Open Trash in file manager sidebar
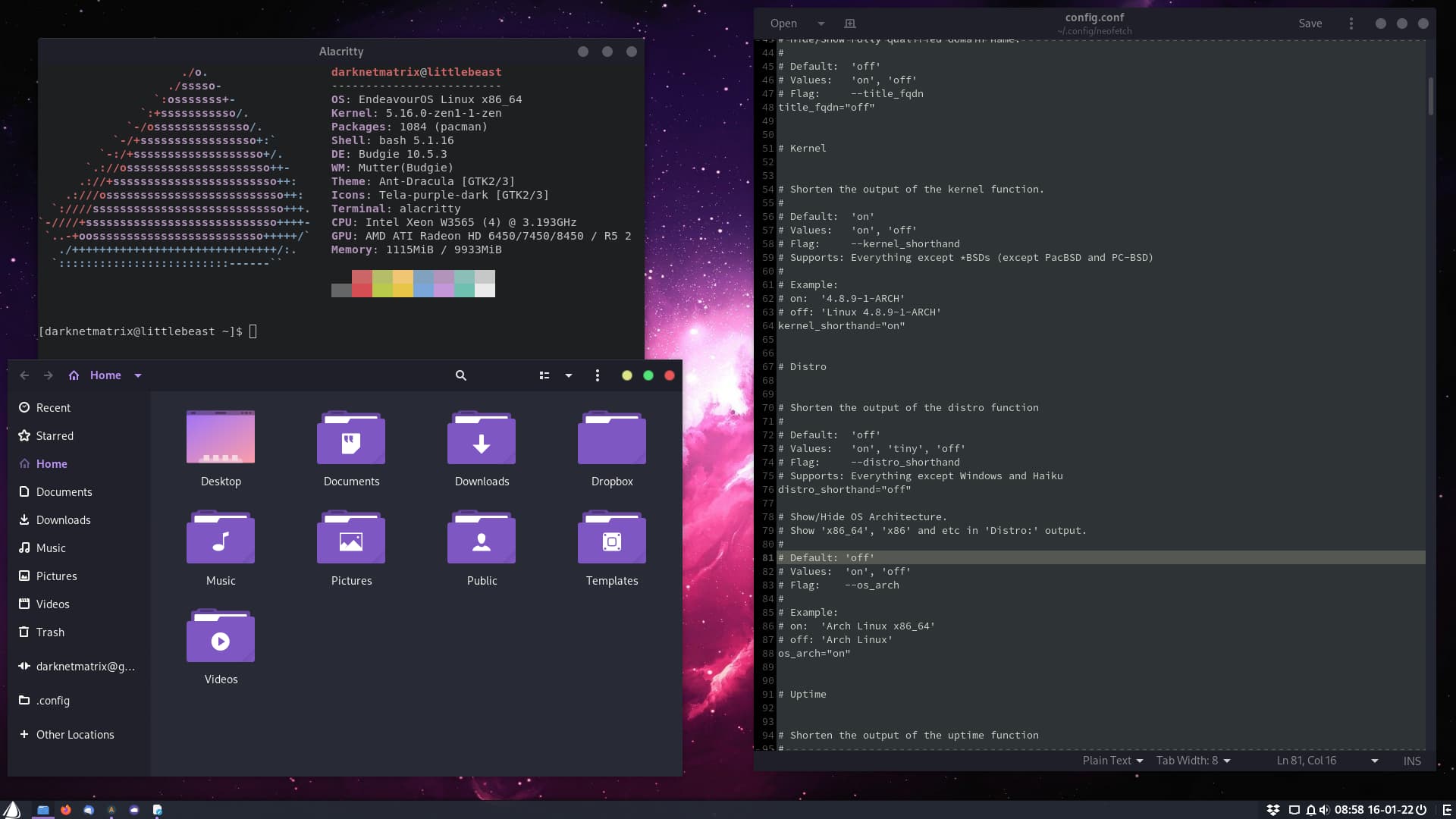 coord(79,632)
